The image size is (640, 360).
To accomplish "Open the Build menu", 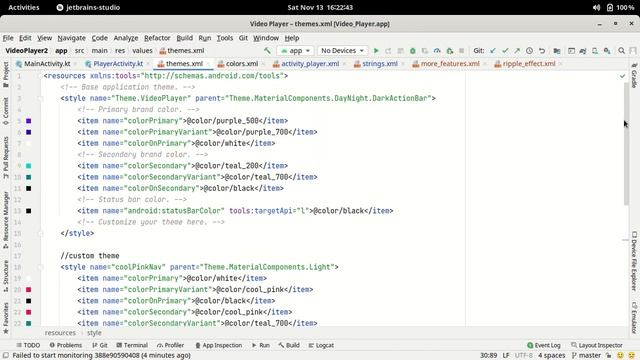I will pos(184,38).
